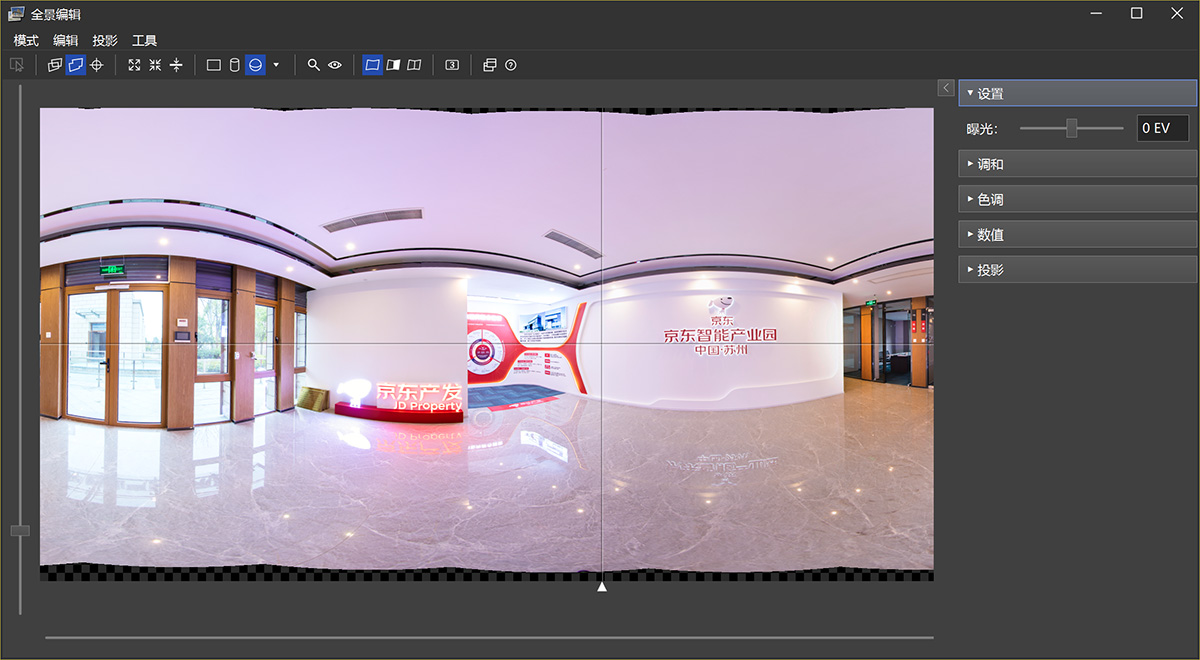Click the horizontal slider bar below panorama
Viewport: 1200px width, 660px height.
(489, 636)
